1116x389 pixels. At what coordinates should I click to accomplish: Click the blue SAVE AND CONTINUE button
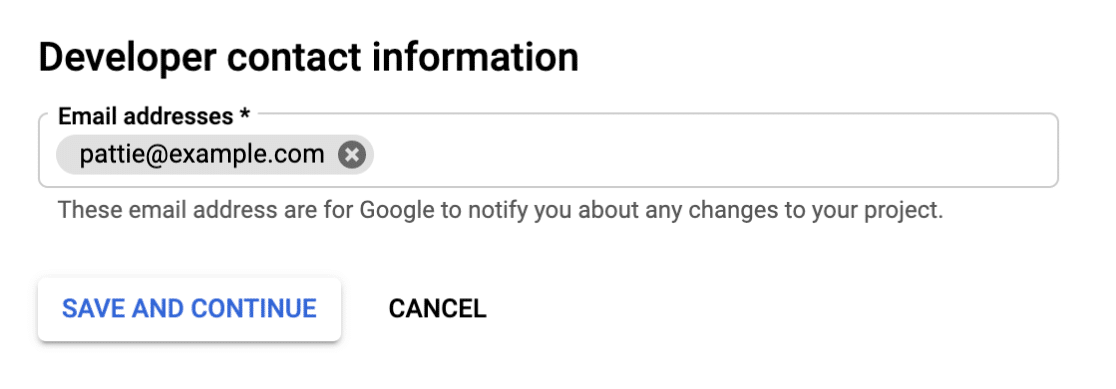tap(189, 309)
